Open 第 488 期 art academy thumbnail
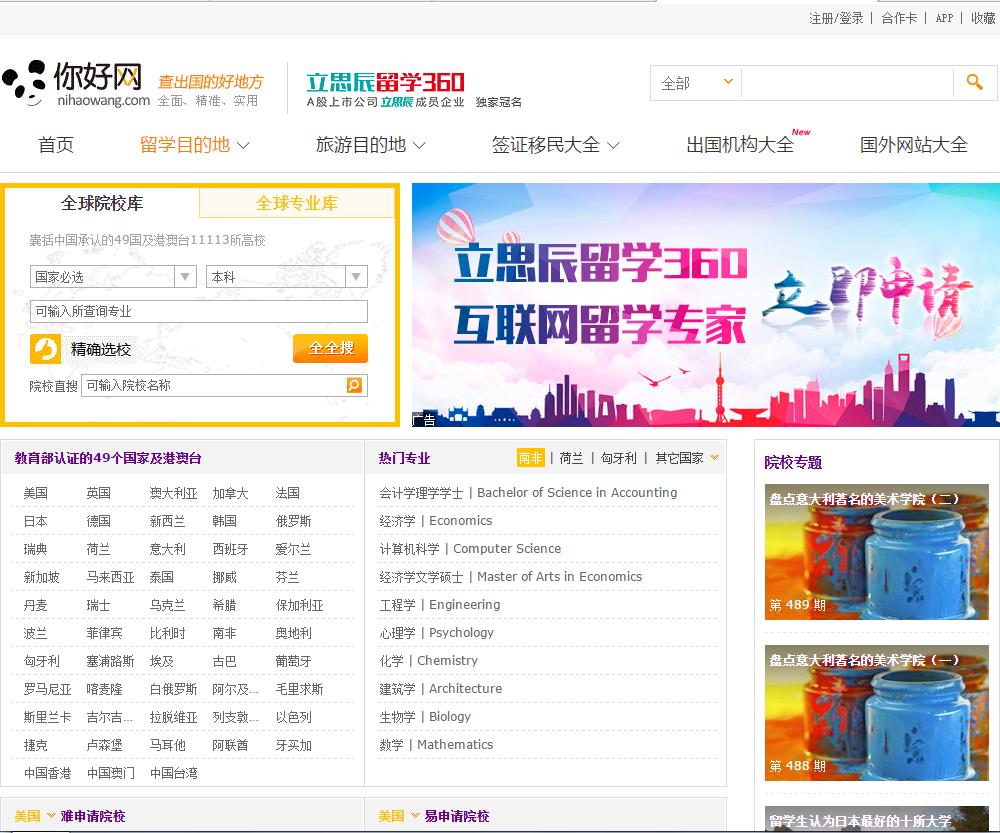 877,713
